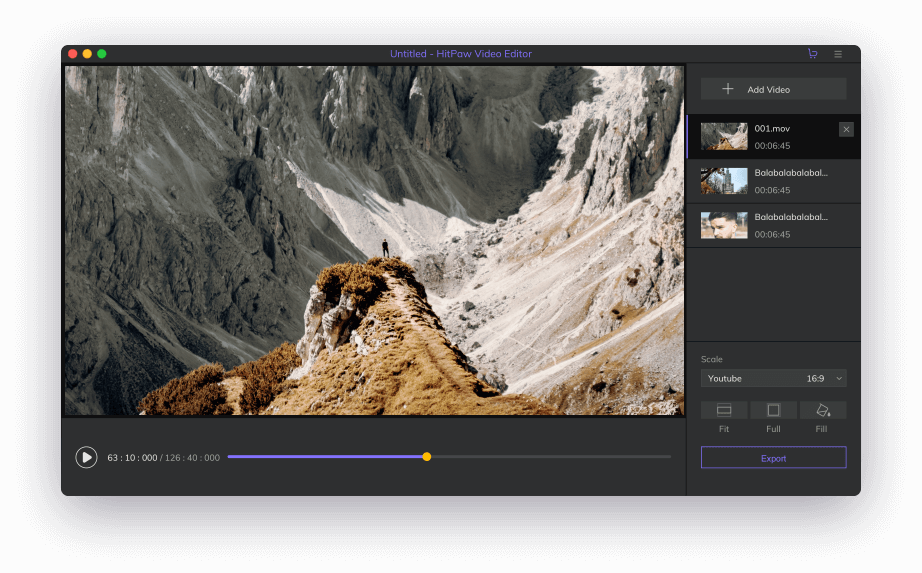Choose the Fit scale mode icon
Screen dimensions: 922x573
pos(724,410)
